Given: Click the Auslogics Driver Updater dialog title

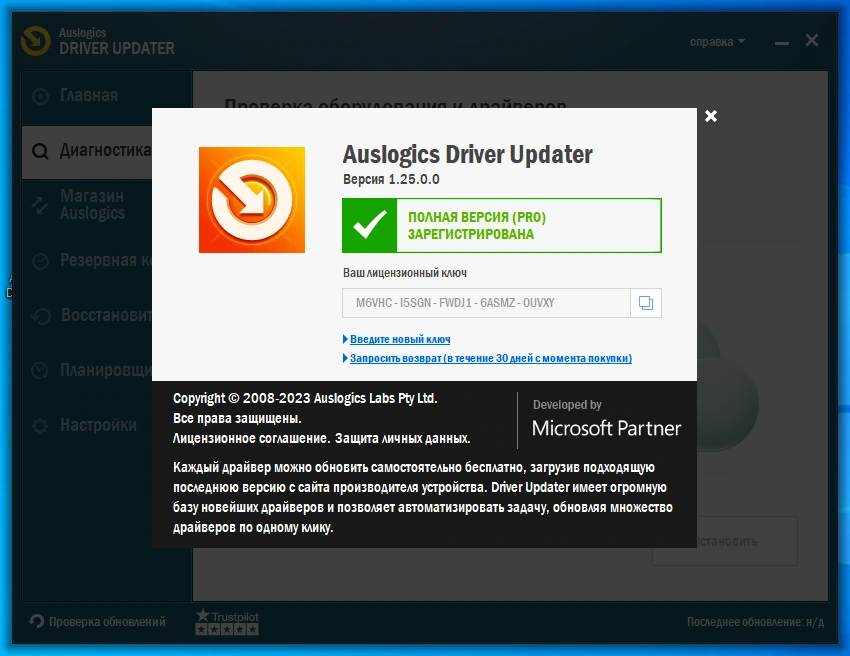Looking at the screenshot, I should 467,155.
